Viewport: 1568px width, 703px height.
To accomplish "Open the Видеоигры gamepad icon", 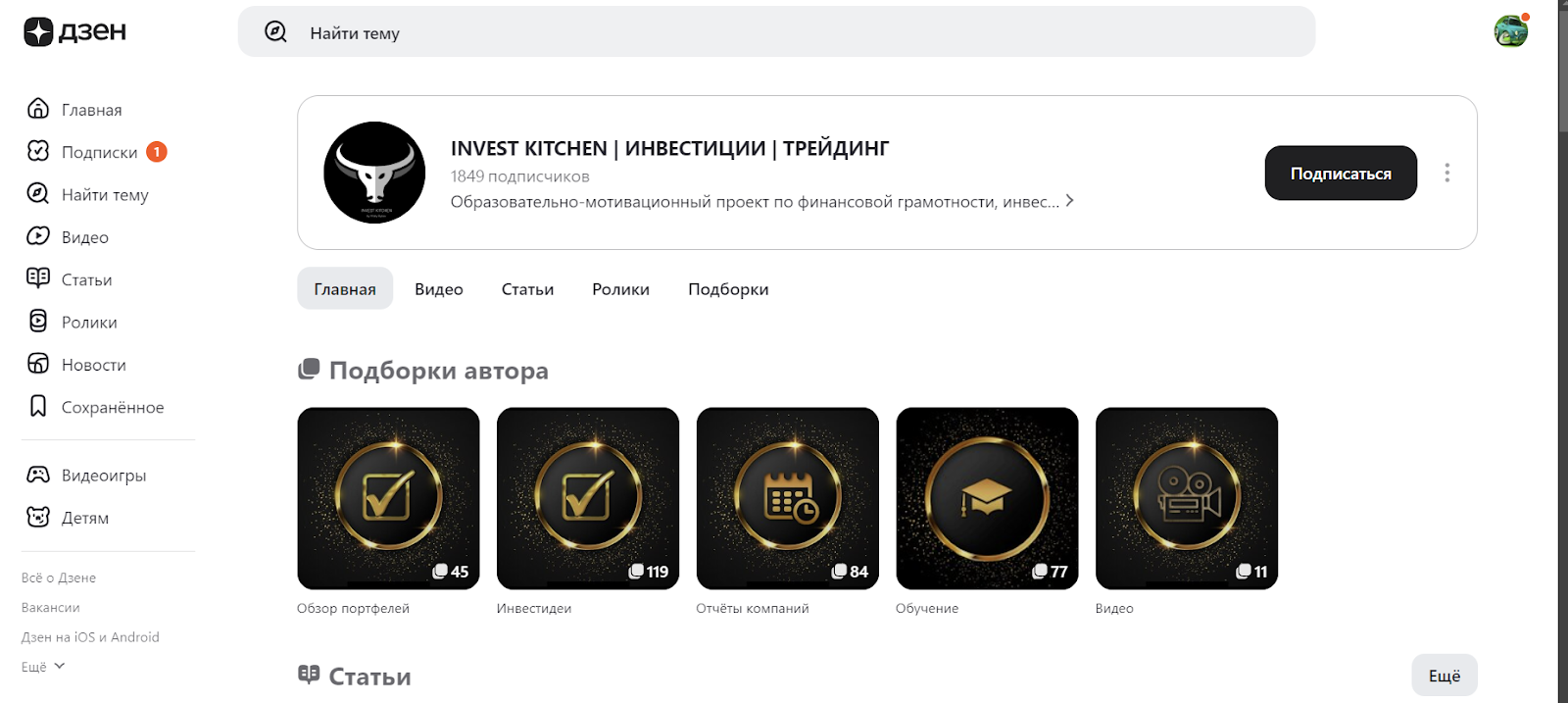I will click(x=38, y=475).
